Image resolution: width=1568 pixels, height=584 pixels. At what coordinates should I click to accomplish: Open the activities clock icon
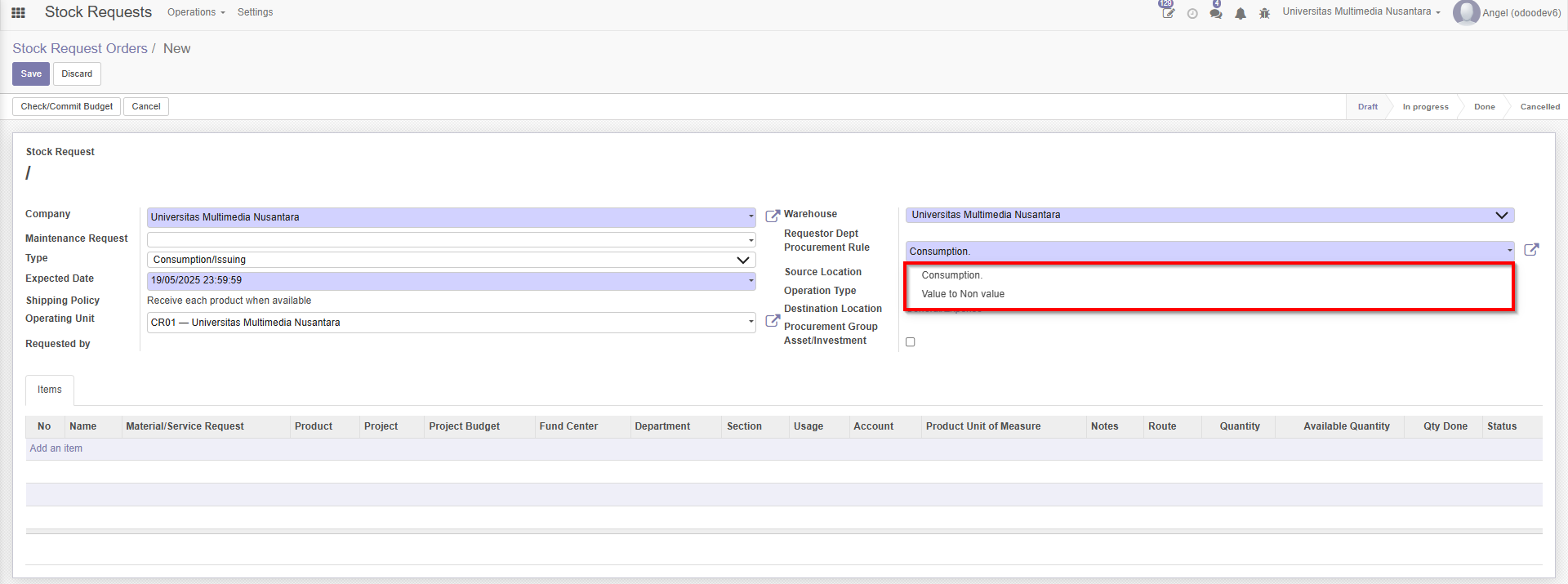[1192, 13]
